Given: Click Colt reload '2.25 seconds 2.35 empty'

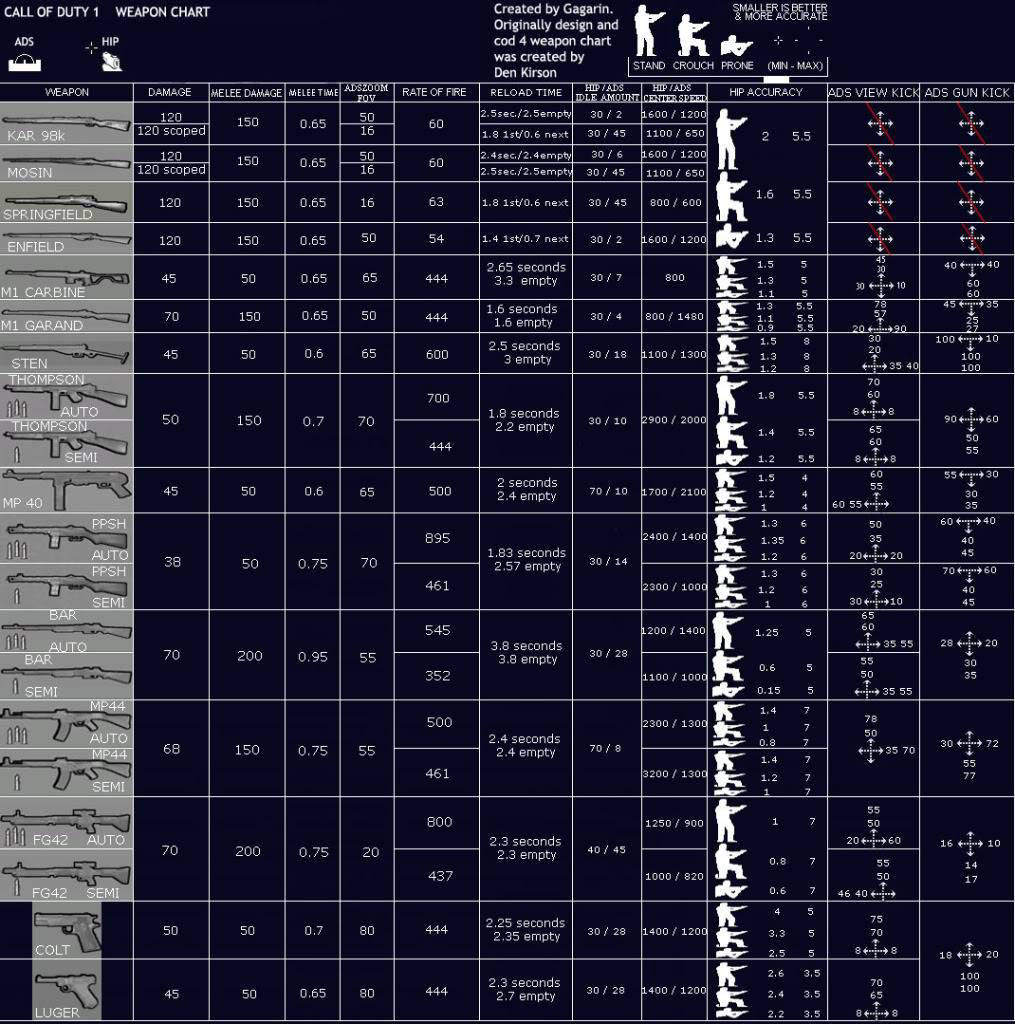Looking at the screenshot, I should pos(525,929).
